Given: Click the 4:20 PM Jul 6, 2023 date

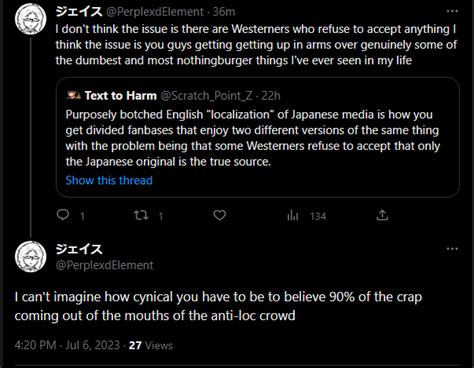Looking at the screenshot, I should coord(67,345).
